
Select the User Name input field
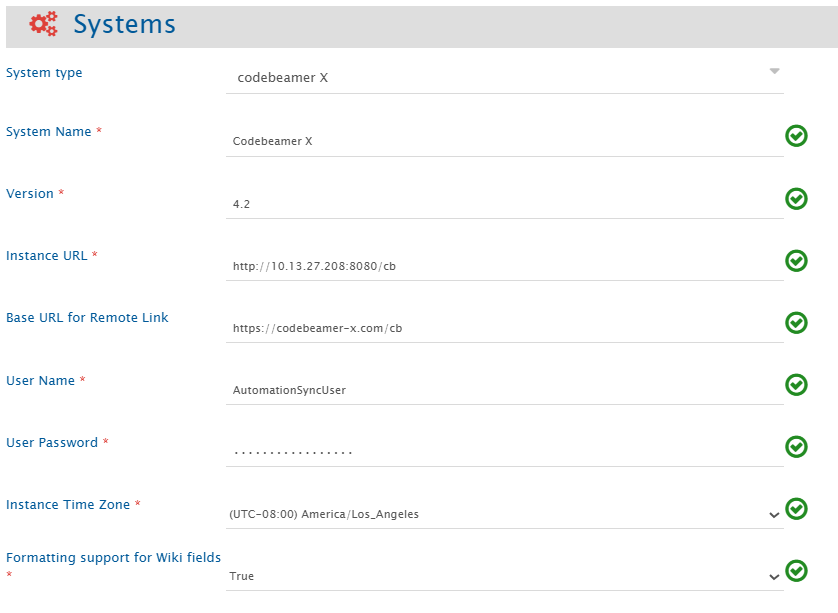504,390
